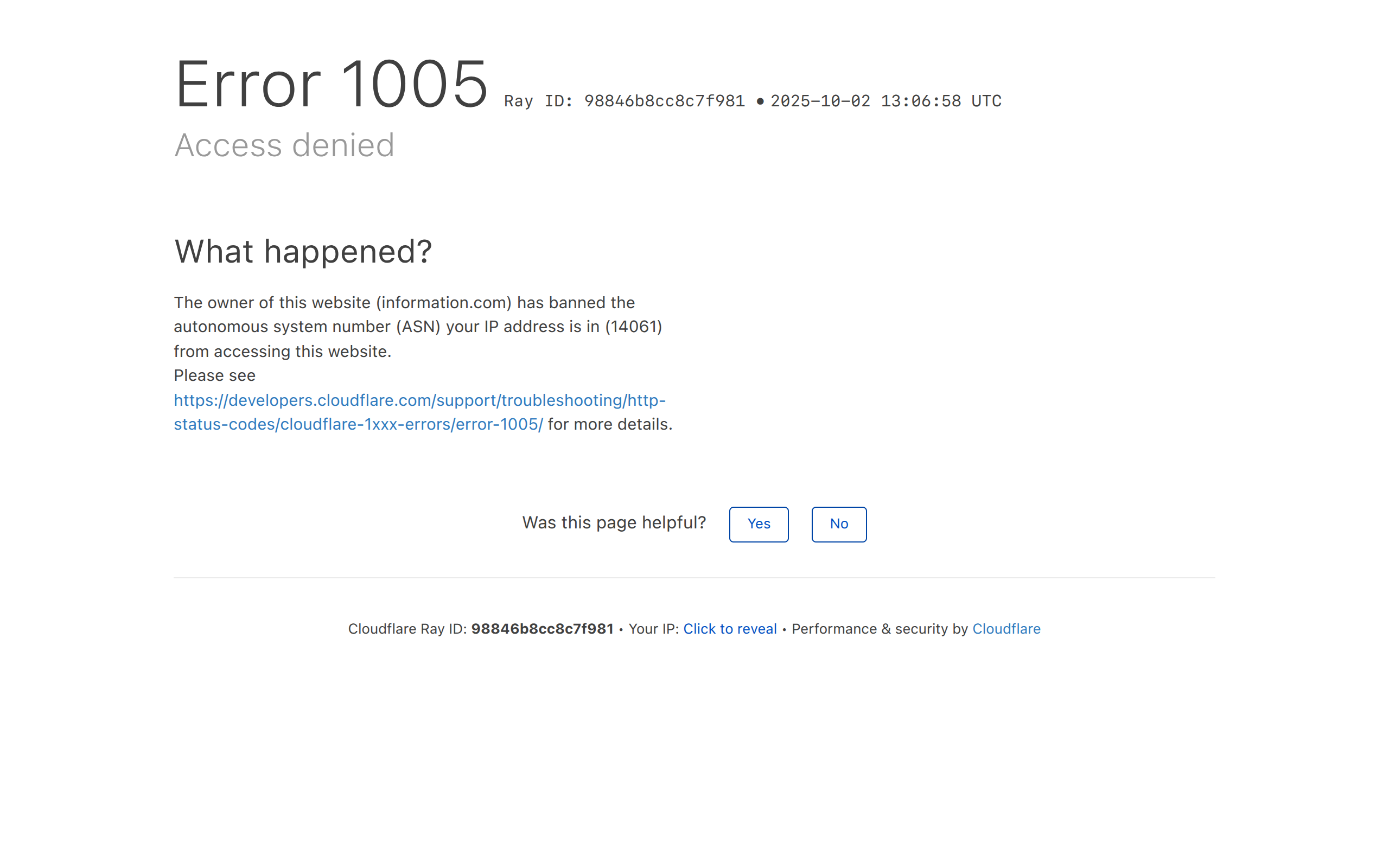The image size is (1389, 868).
Task: Open the Cloudflare footer link
Action: [1005, 629]
